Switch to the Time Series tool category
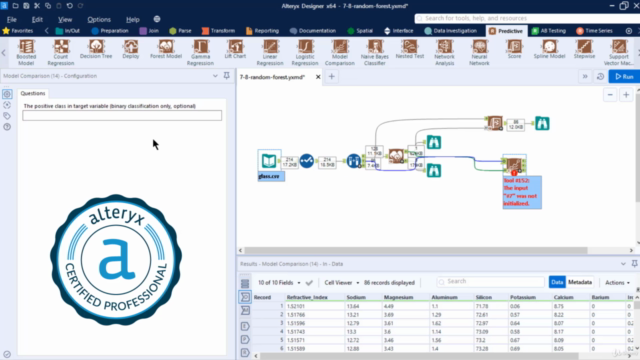640x360 pixels. click(x=594, y=31)
